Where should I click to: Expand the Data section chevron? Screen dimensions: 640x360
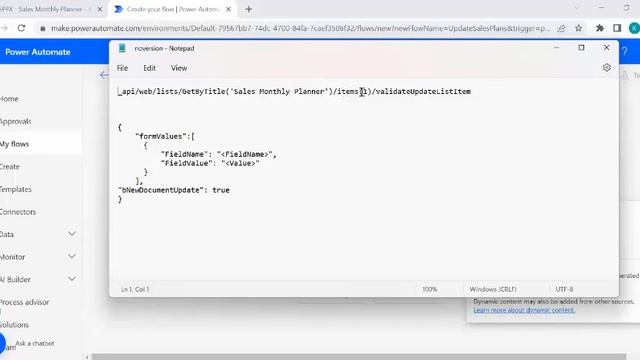(72, 234)
